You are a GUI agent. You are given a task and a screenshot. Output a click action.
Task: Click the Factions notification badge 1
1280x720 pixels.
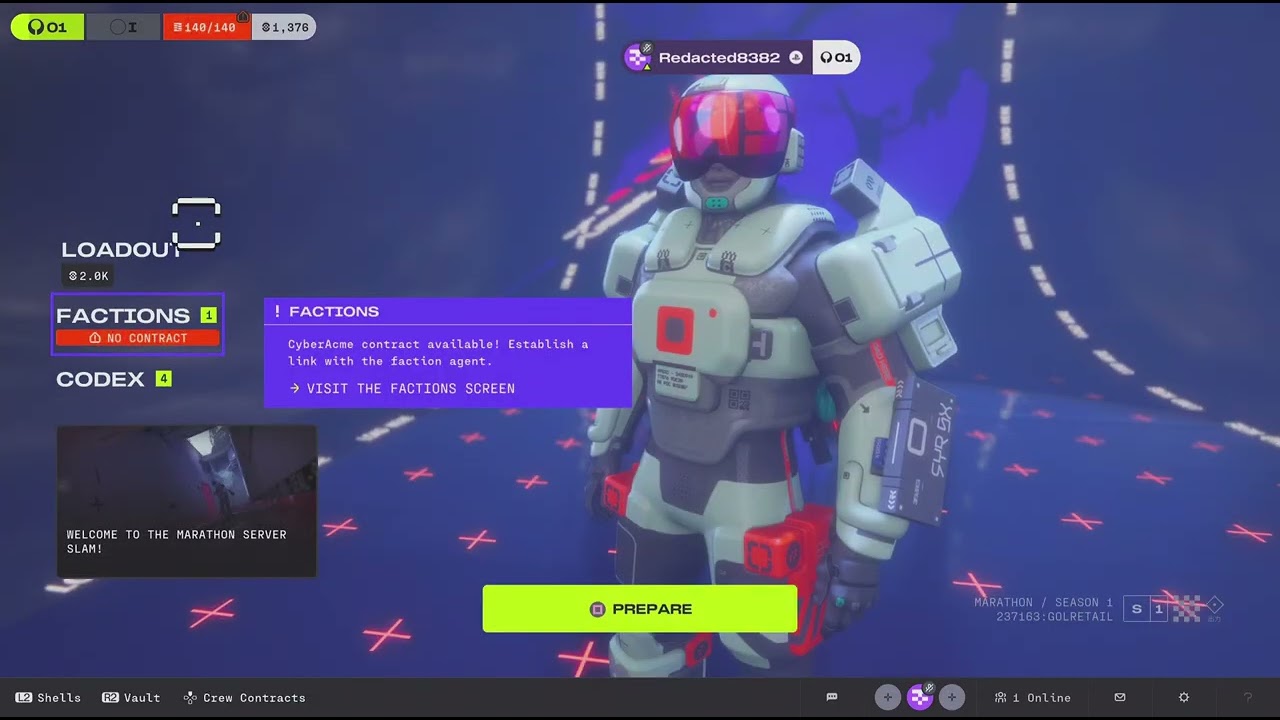click(x=208, y=316)
